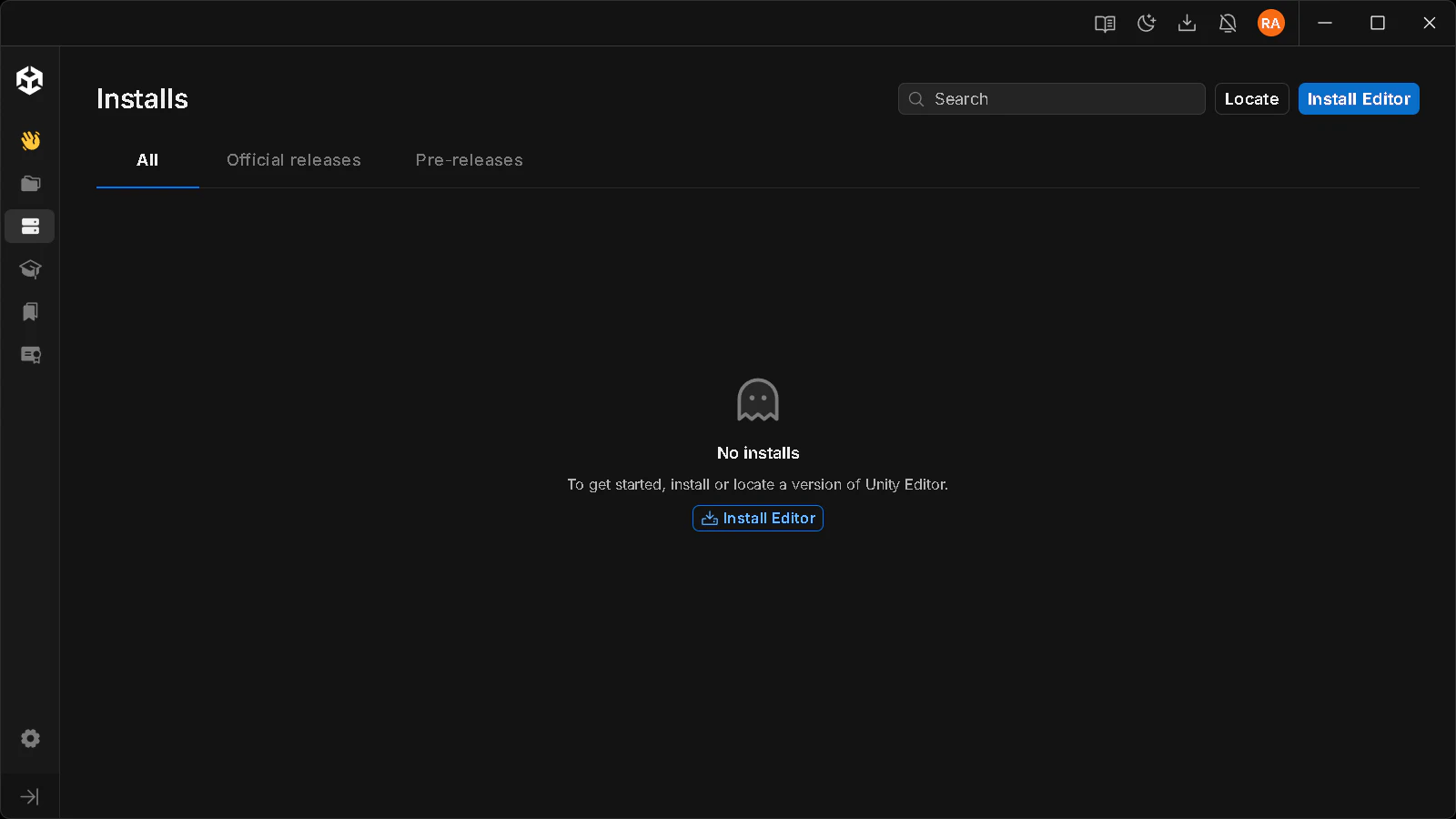1456x819 pixels.
Task: Switch to the Official releases tab
Action: point(294,160)
